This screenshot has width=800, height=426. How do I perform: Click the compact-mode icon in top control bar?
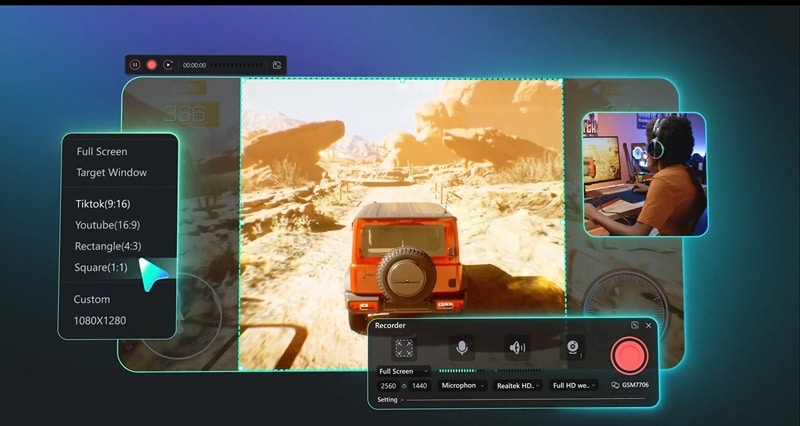click(x=277, y=65)
